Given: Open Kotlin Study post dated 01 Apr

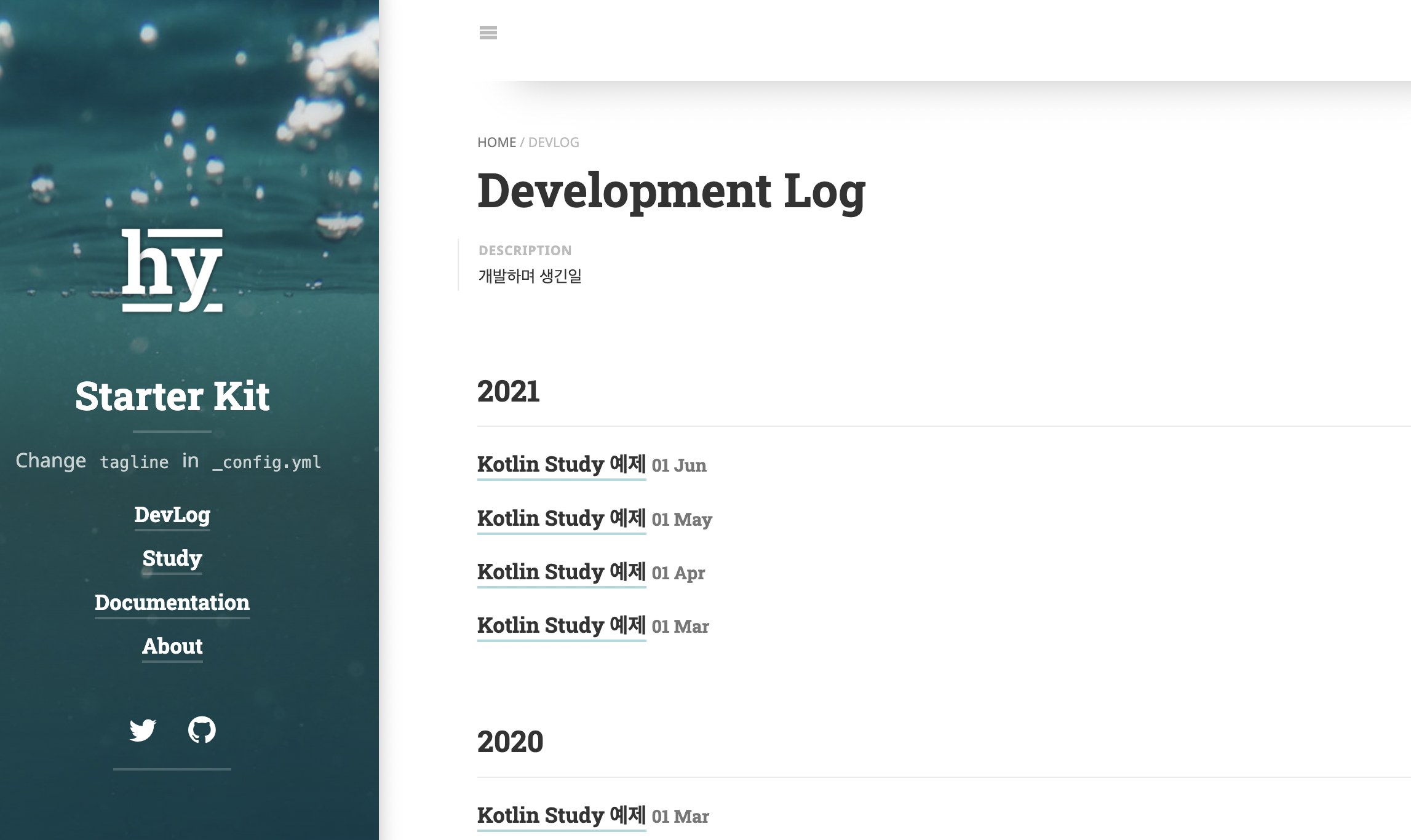Looking at the screenshot, I should [x=561, y=572].
